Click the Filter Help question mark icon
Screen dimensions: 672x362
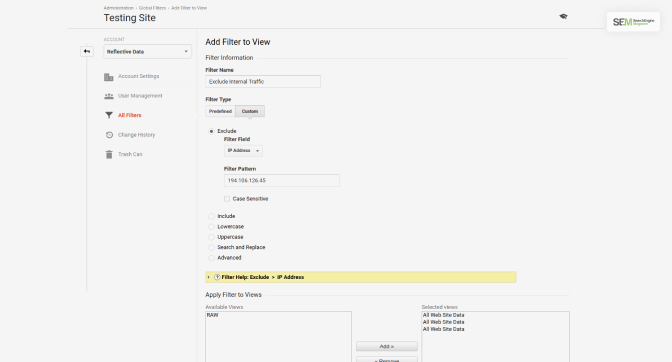coord(217,277)
